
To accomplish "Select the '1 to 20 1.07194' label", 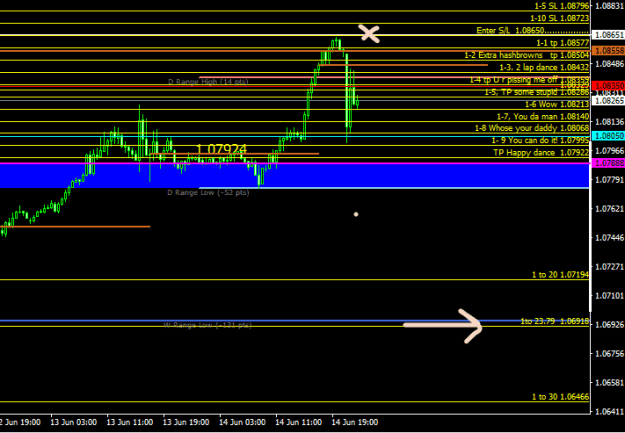I will click(560, 275).
